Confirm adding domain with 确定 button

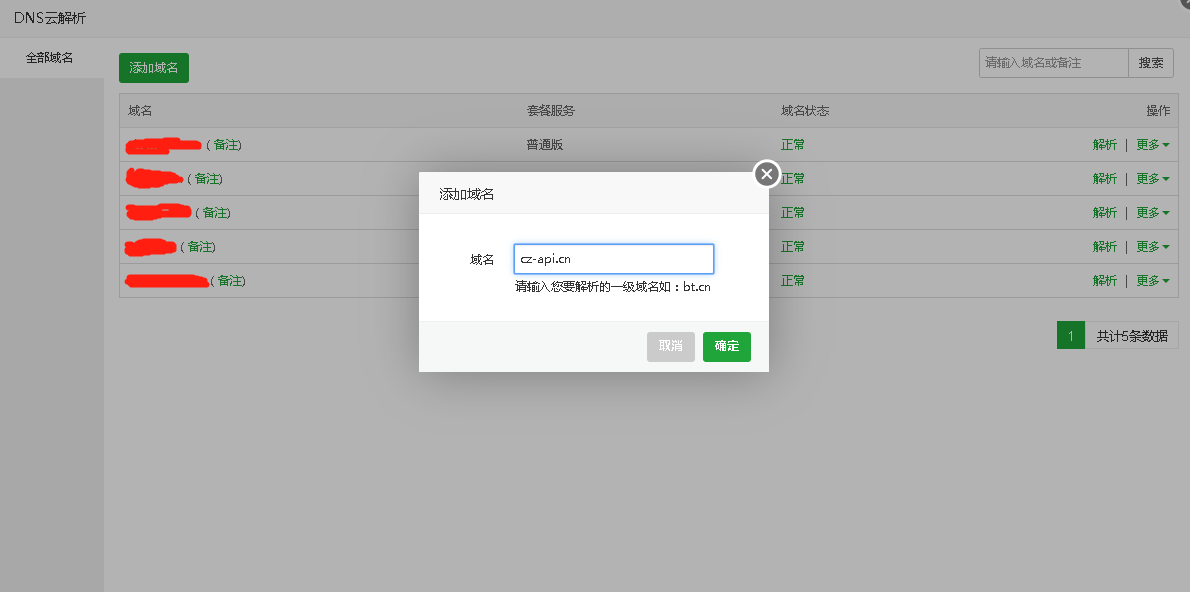726,346
